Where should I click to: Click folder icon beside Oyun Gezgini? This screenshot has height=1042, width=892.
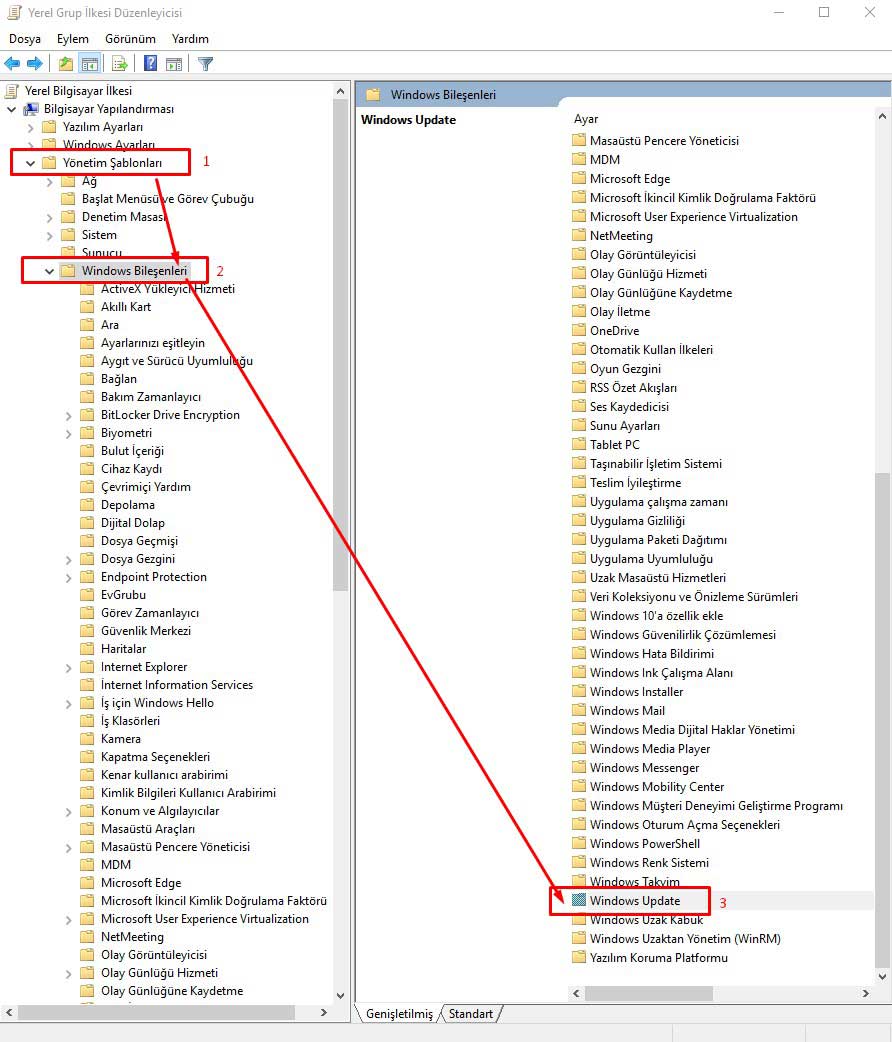coord(579,369)
